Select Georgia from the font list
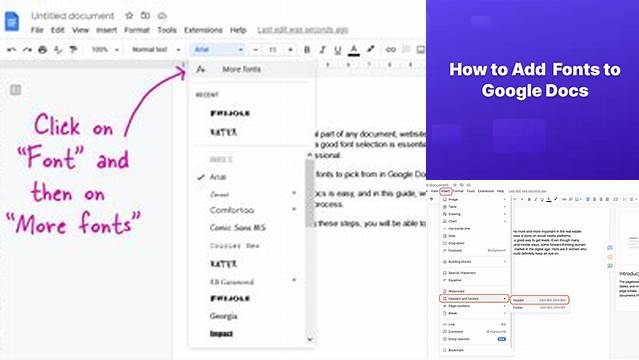Viewport: 639px width, 360px height. click(x=223, y=316)
